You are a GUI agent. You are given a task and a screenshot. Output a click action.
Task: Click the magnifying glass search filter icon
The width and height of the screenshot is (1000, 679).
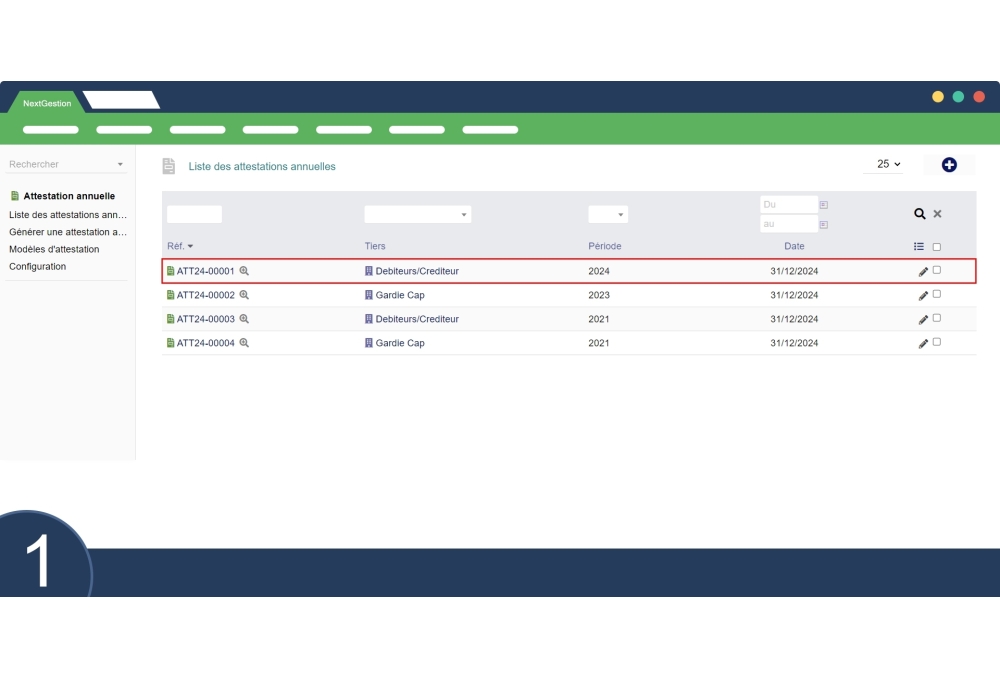(x=920, y=214)
